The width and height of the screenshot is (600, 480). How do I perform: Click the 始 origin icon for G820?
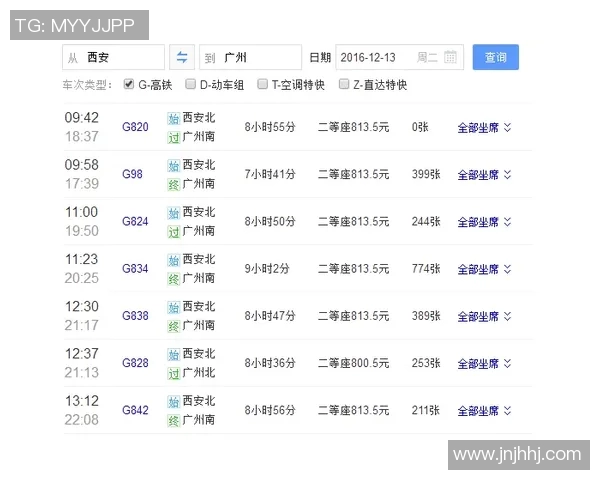(174, 118)
